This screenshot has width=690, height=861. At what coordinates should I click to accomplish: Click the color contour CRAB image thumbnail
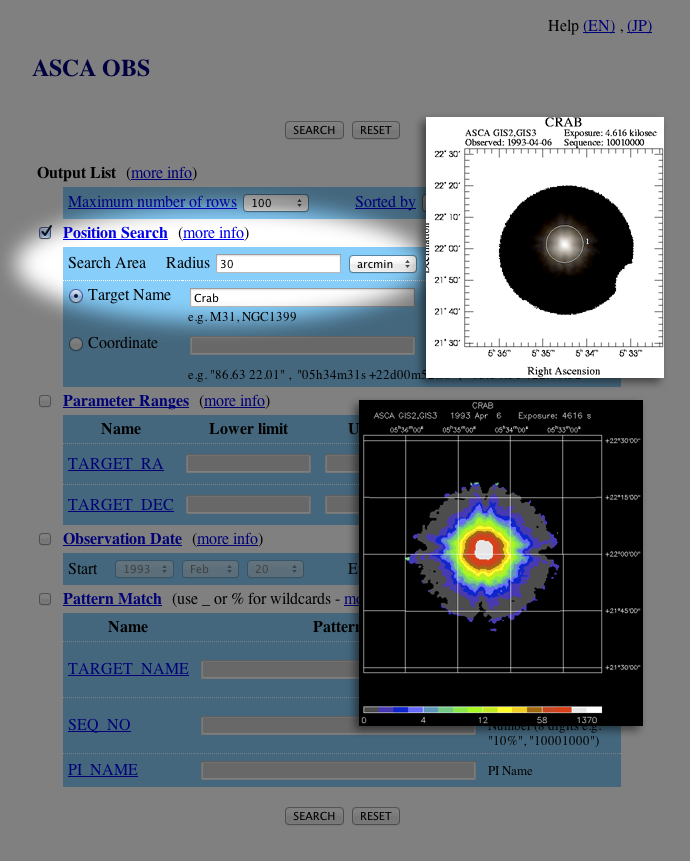(x=501, y=563)
